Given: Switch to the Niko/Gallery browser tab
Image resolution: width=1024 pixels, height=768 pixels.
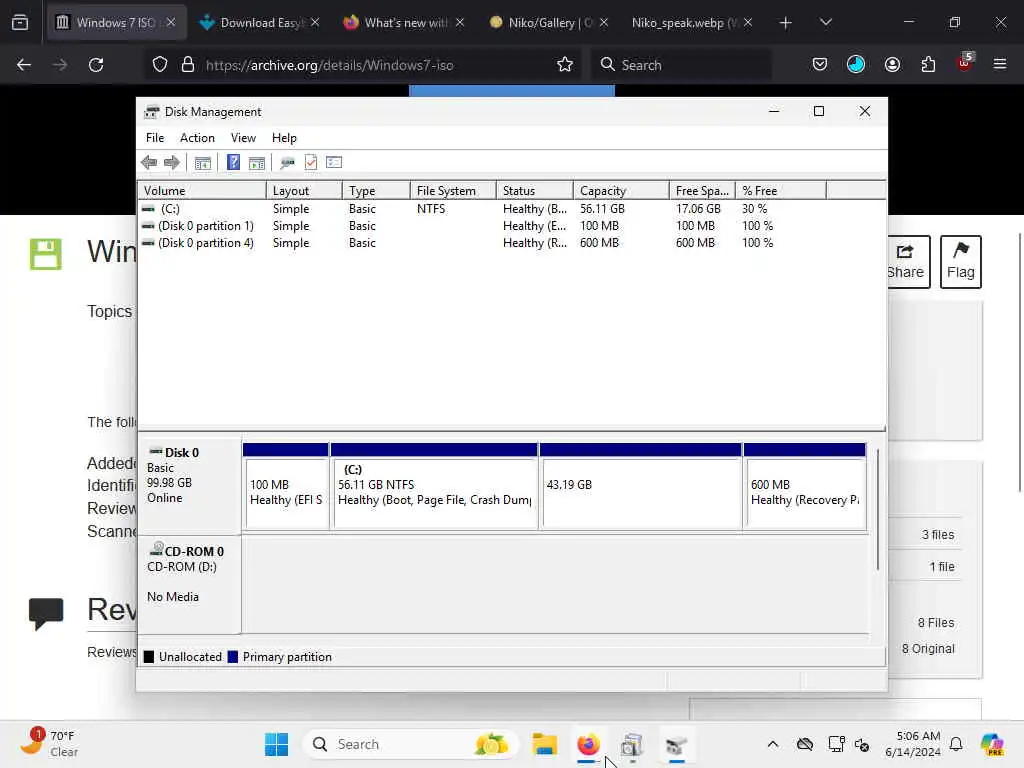Looking at the screenshot, I should 548,23.
